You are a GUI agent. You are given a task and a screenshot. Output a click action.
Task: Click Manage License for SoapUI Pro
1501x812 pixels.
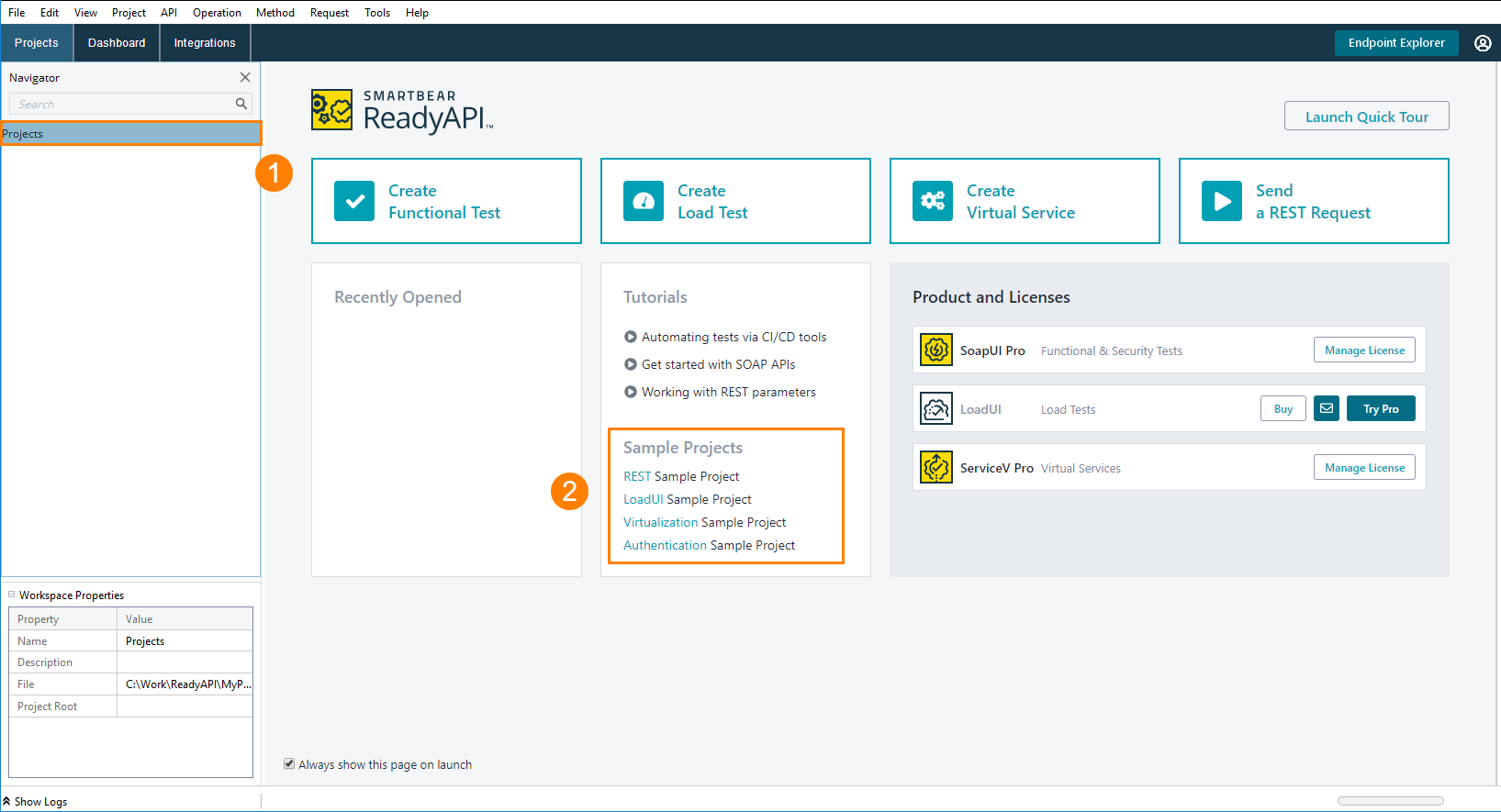1364,350
